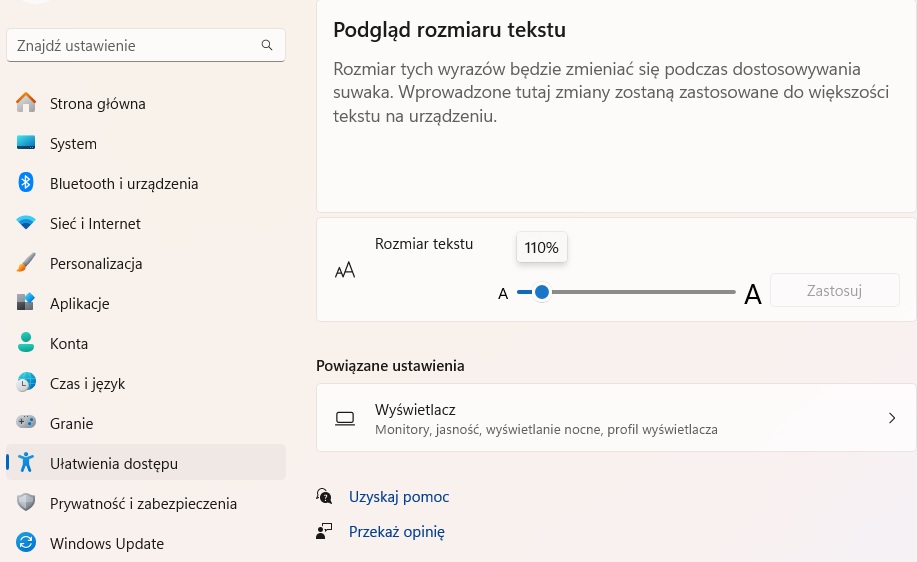
Task: Click the Aplikacje icon in sidebar
Action: [x=26, y=303]
